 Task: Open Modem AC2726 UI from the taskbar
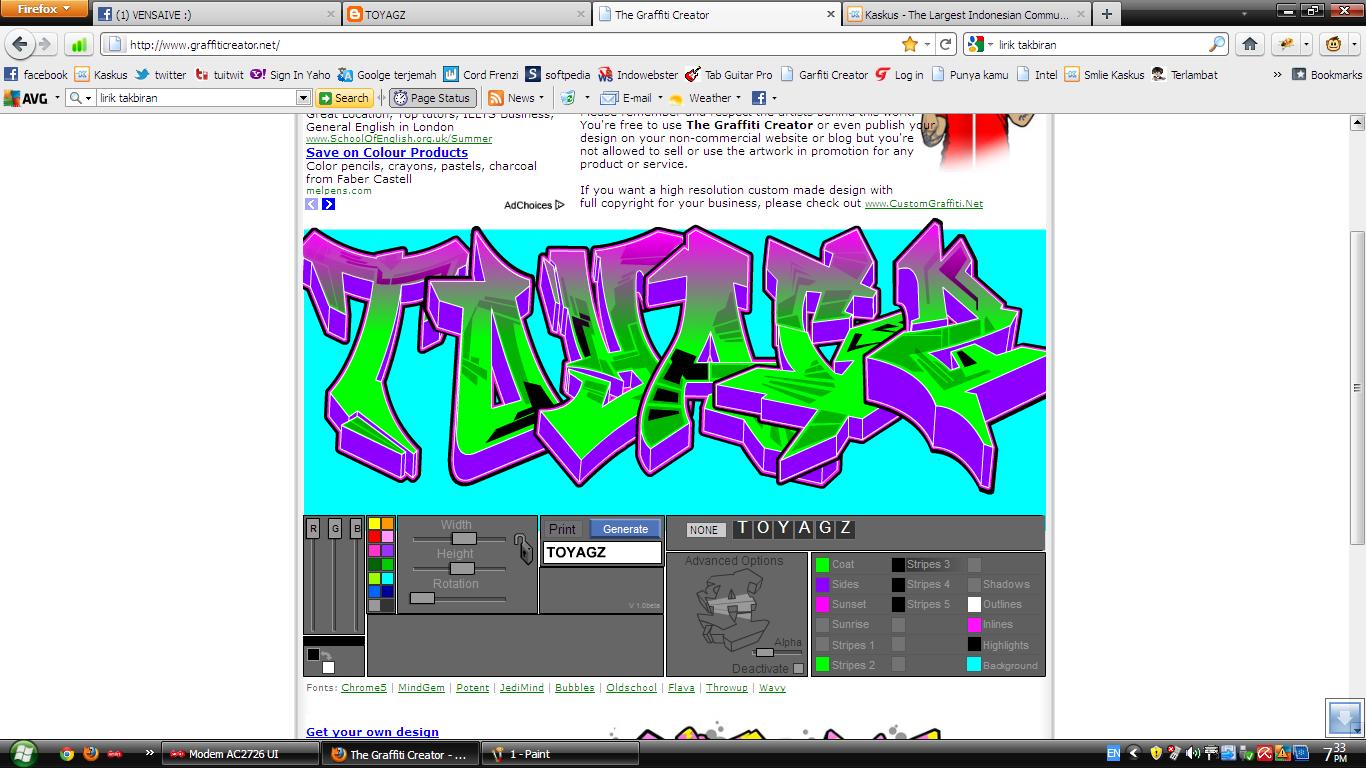(x=240, y=754)
